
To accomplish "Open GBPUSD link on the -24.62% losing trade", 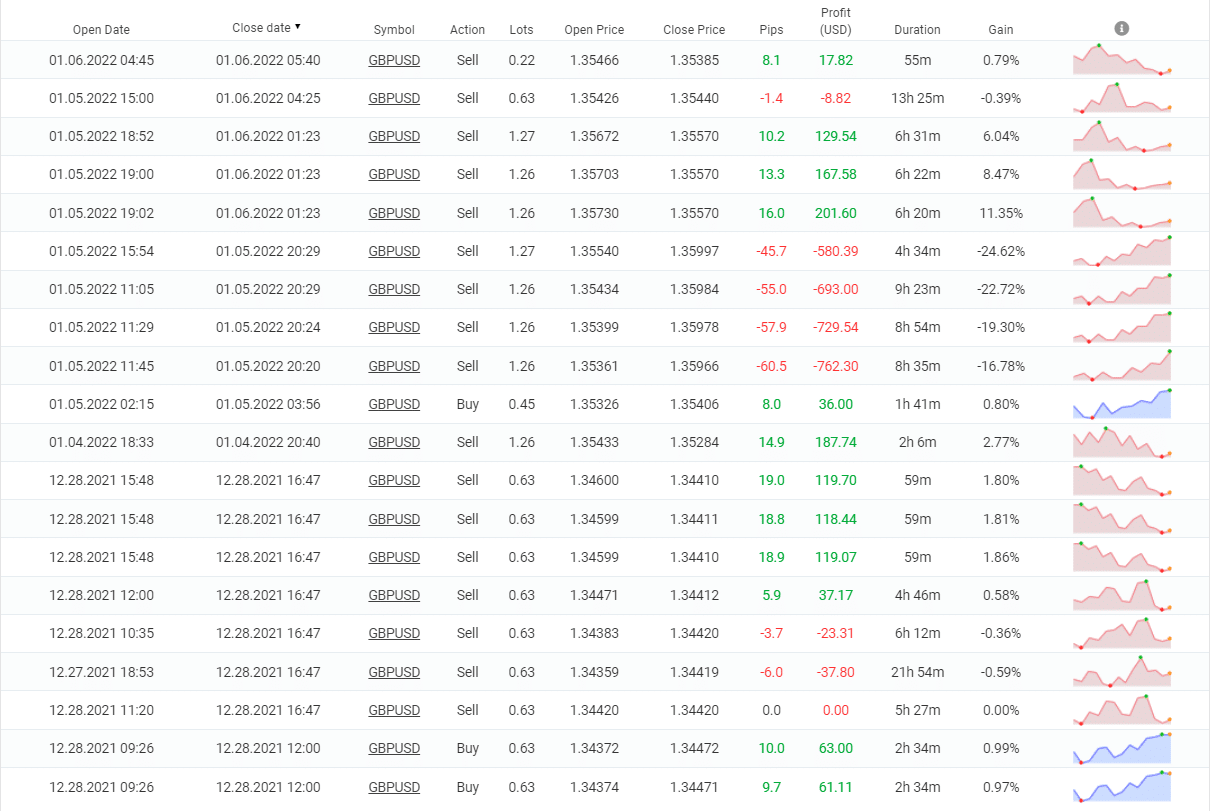I will coord(394,251).
